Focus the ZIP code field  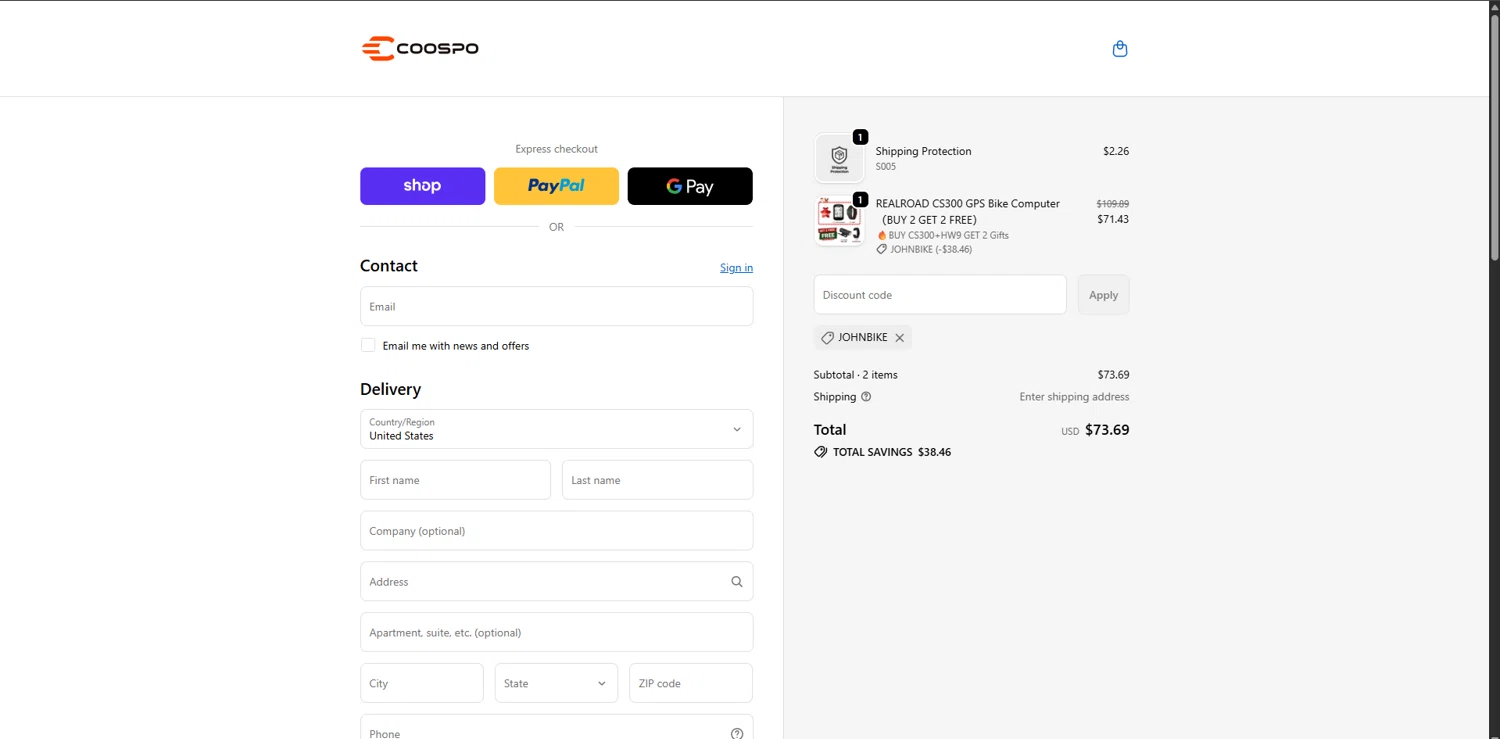tap(690, 683)
